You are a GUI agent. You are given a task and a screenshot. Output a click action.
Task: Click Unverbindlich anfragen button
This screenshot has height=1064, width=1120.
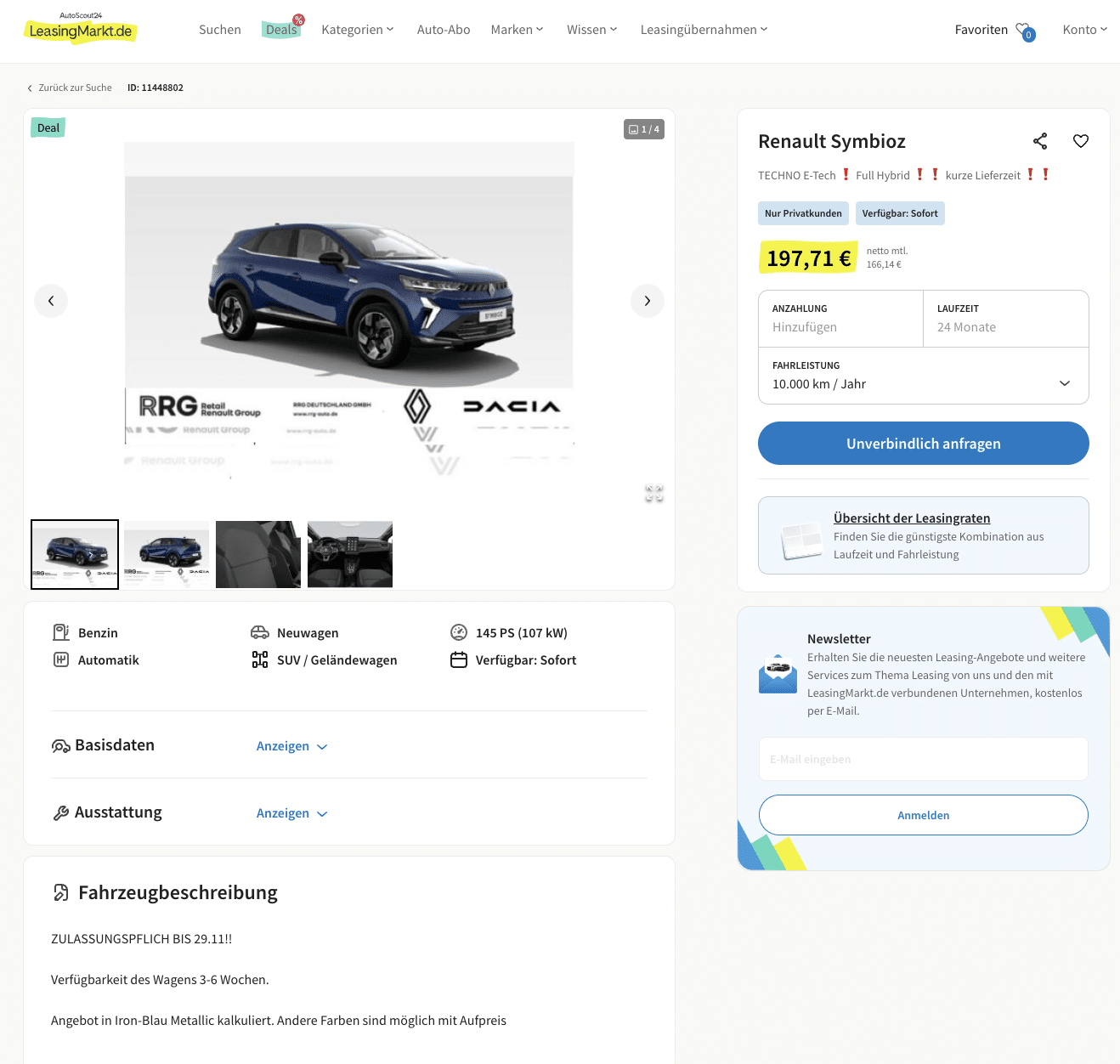click(924, 444)
